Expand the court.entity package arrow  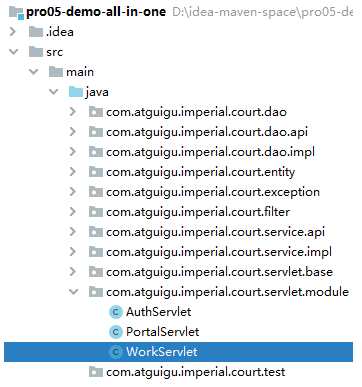(x=73, y=172)
